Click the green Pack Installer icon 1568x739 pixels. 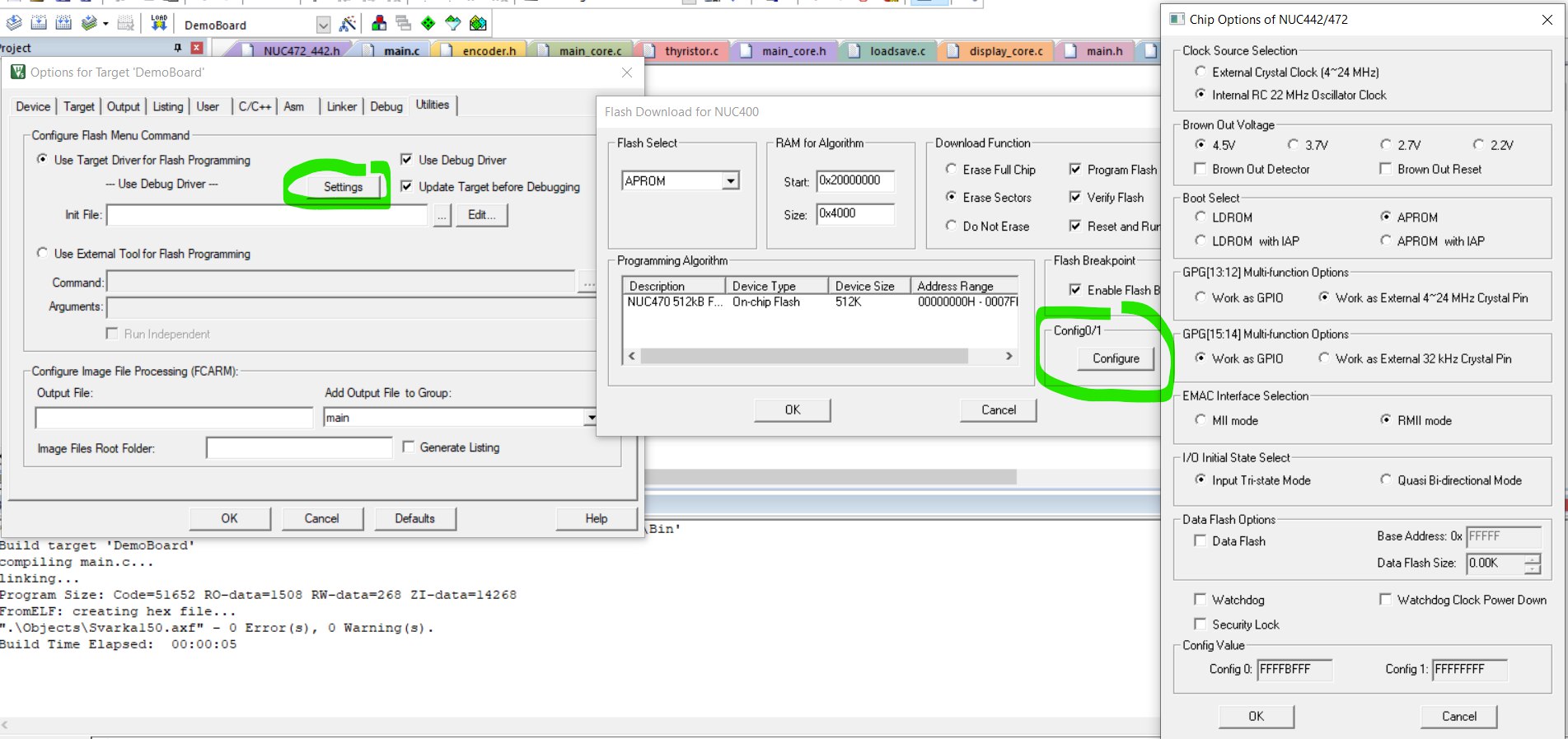coord(478,23)
